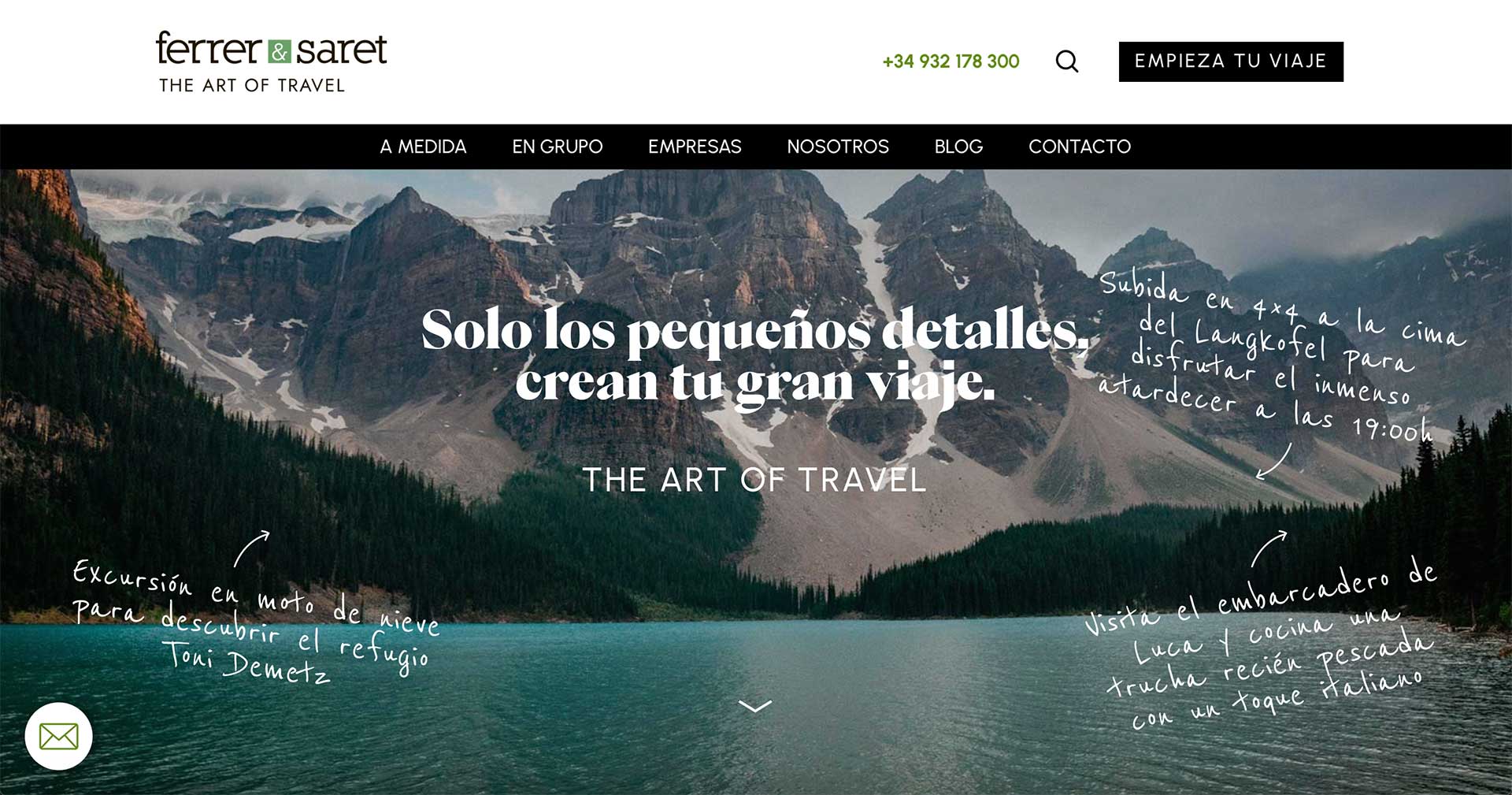Click THE ART OF TRAVEL hero subtitle
This screenshot has height=795, width=1512.
point(754,480)
